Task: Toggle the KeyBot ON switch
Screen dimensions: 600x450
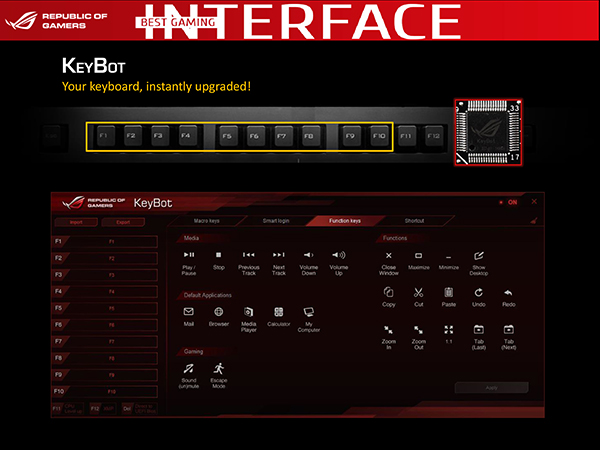Action: tap(509, 202)
